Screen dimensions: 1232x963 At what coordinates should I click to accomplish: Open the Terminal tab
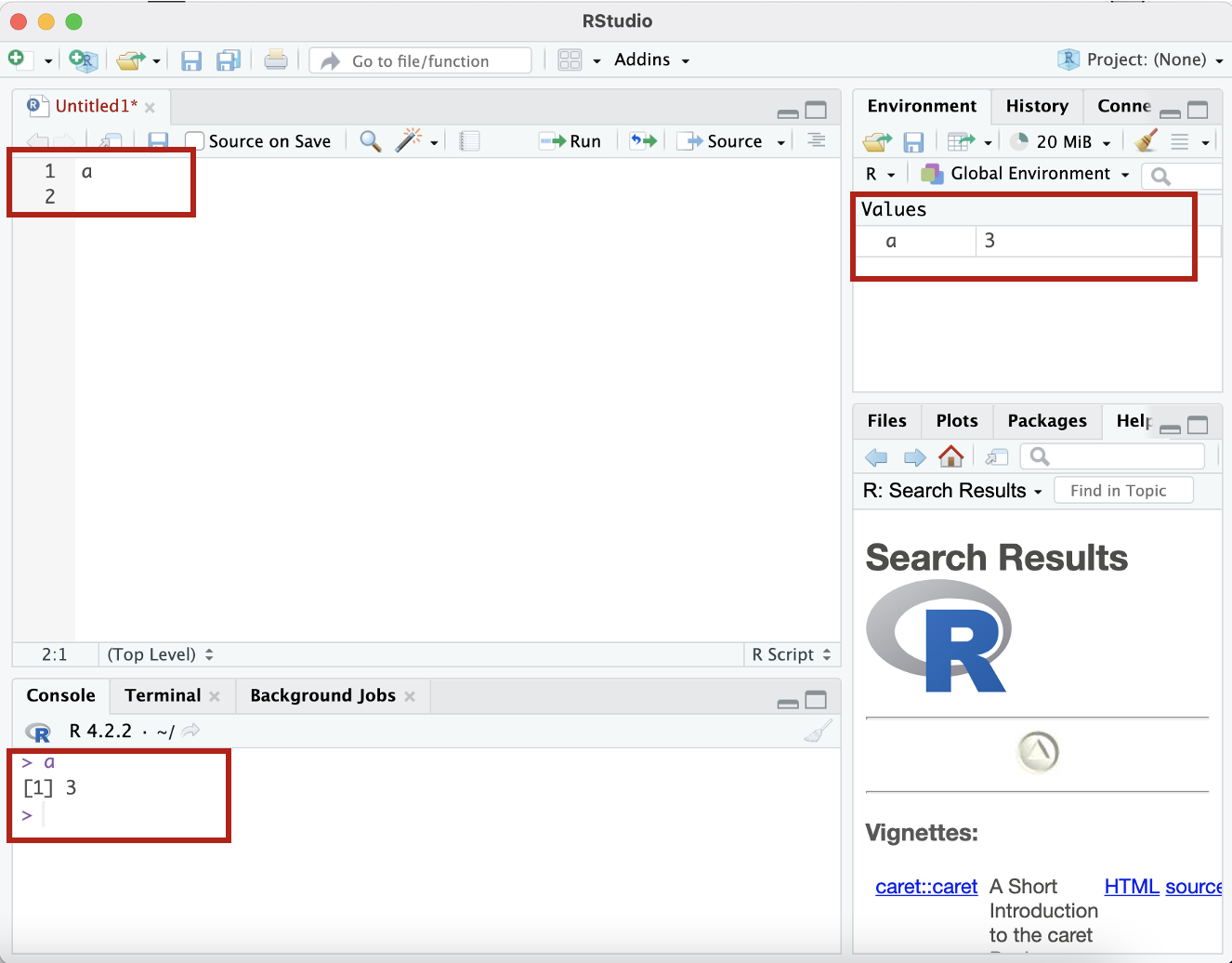click(x=163, y=695)
